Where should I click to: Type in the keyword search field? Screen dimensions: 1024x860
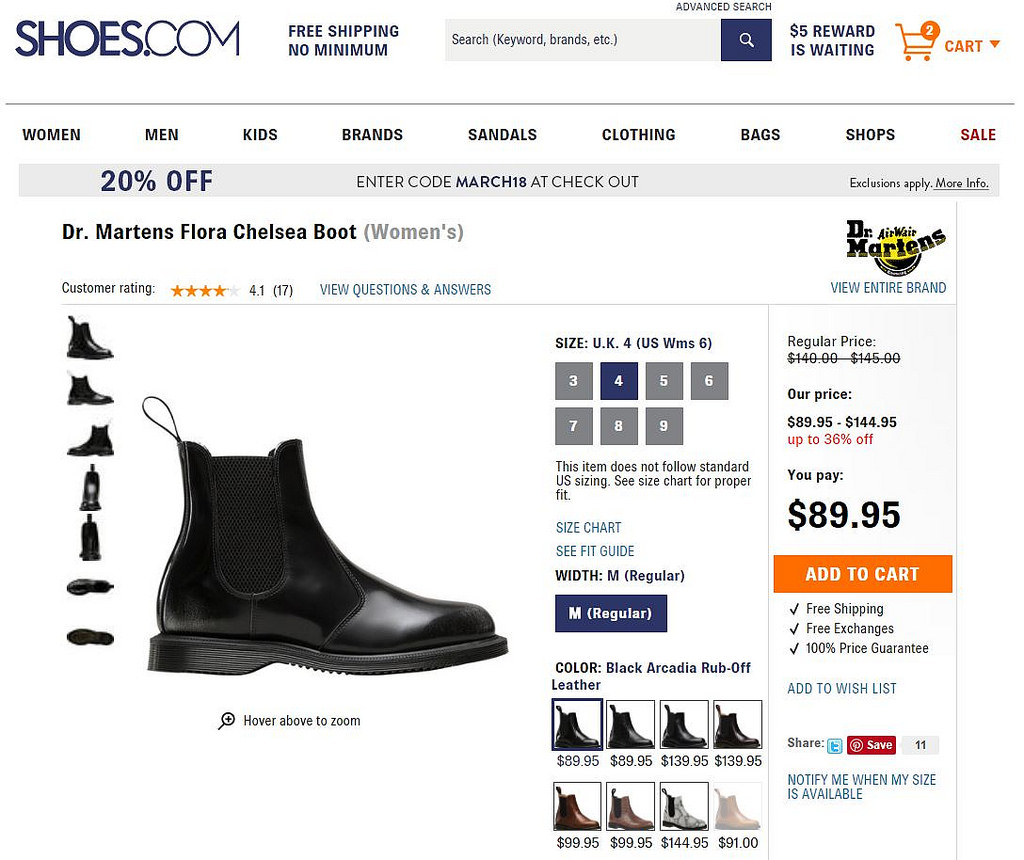582,40
